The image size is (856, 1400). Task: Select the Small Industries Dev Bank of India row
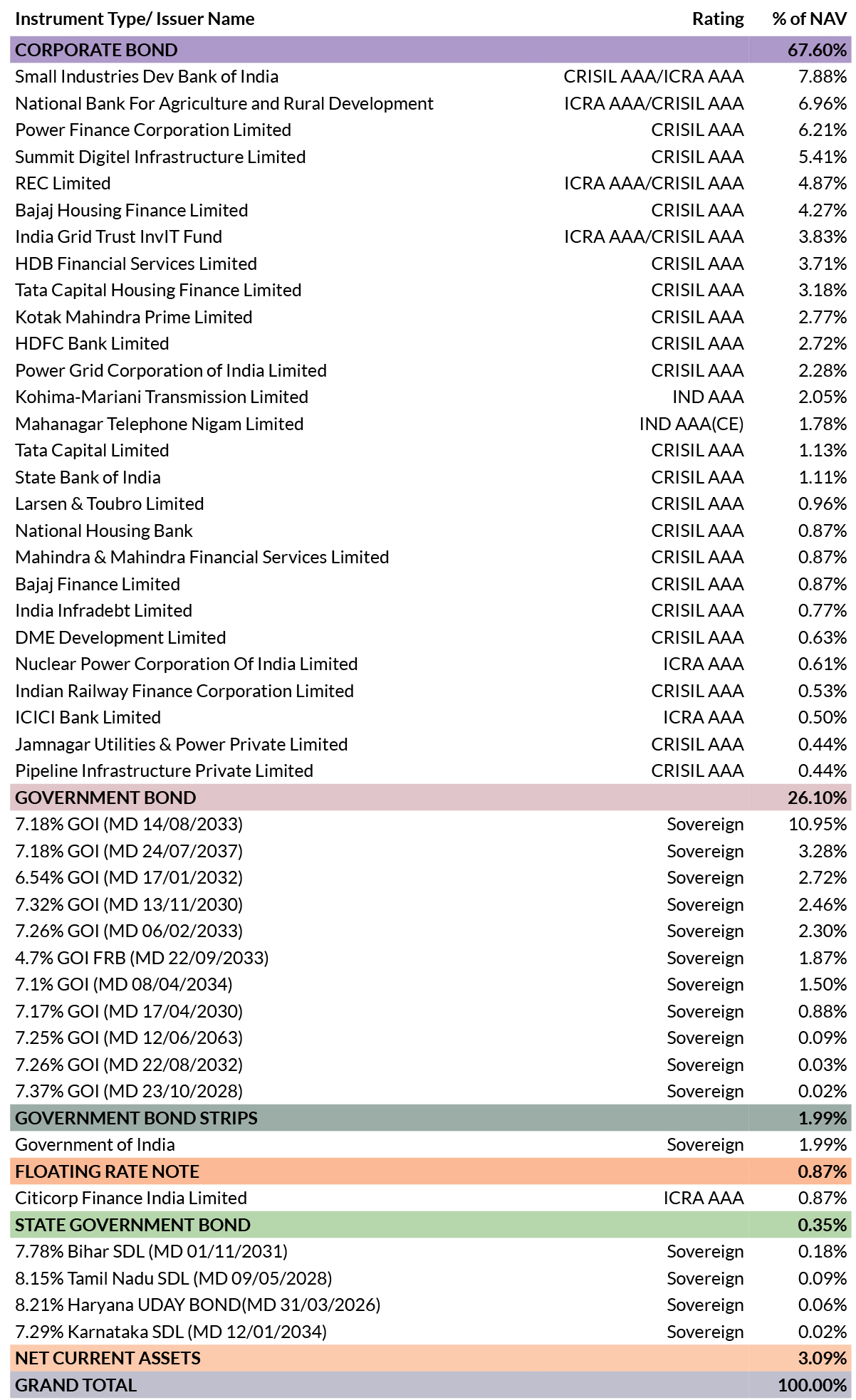pyautogui.click(x=431, y=77)
